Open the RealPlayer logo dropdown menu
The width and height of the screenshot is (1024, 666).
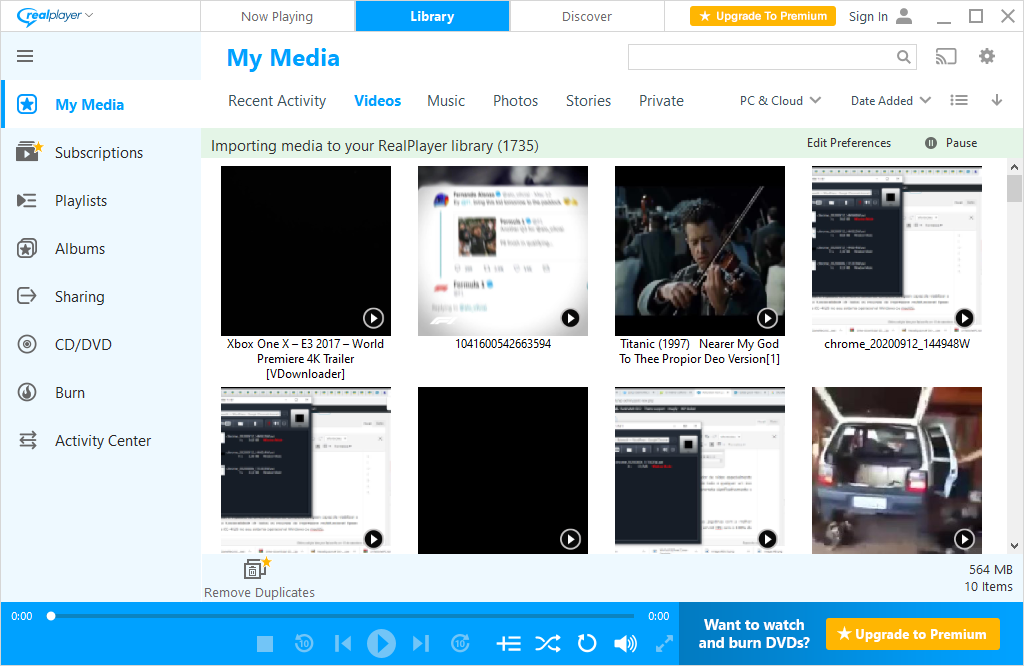[48, 16]
